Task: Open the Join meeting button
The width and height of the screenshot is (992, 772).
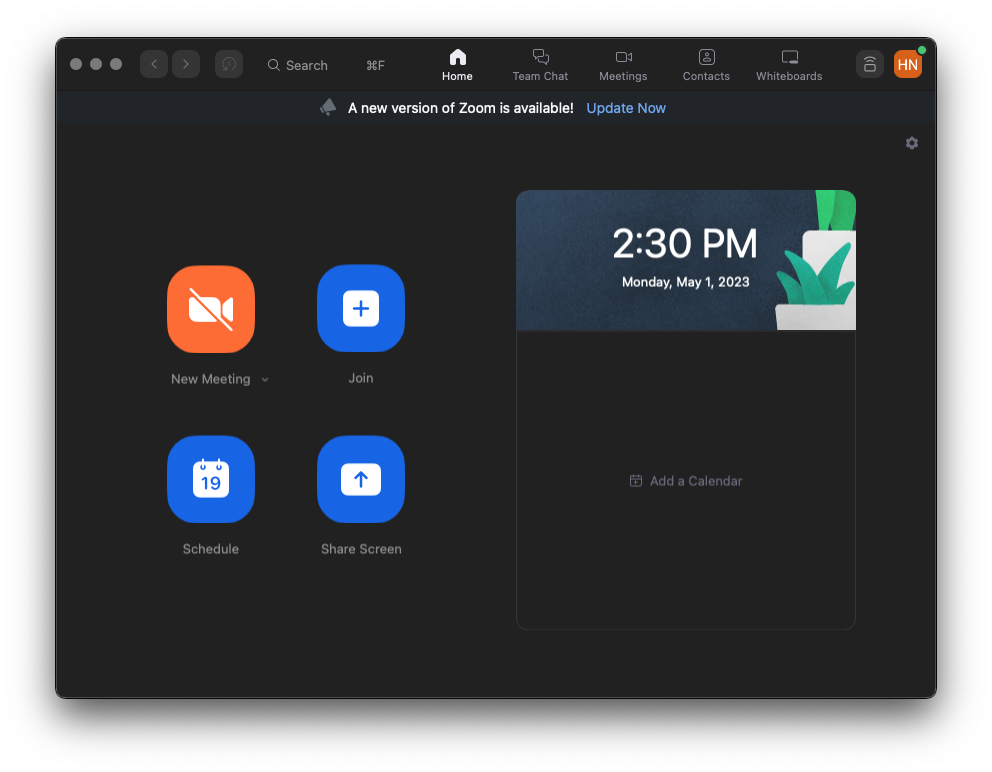Action: (x=361, y=308)
